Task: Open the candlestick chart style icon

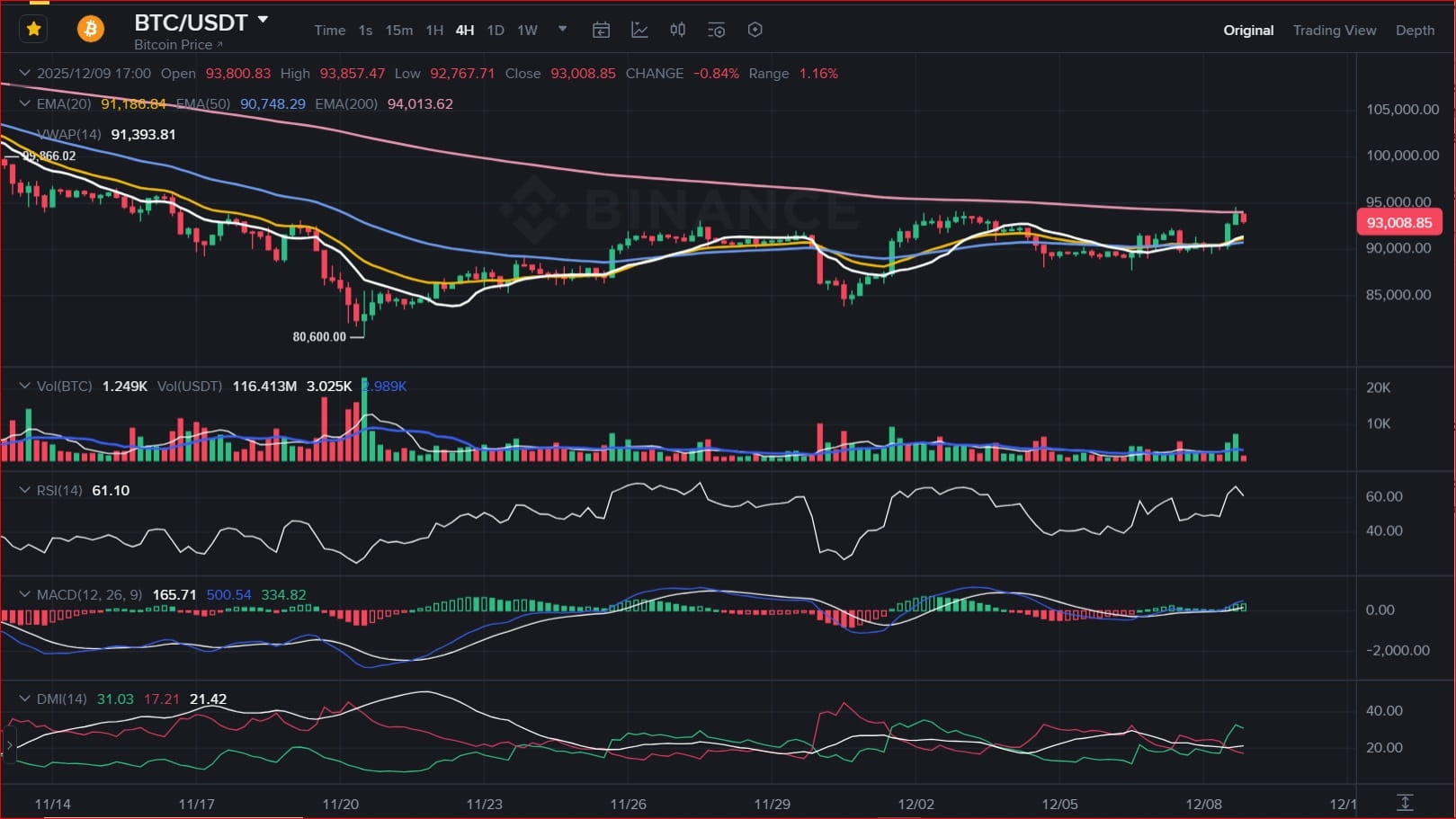Action: click(x=678, y=30)
